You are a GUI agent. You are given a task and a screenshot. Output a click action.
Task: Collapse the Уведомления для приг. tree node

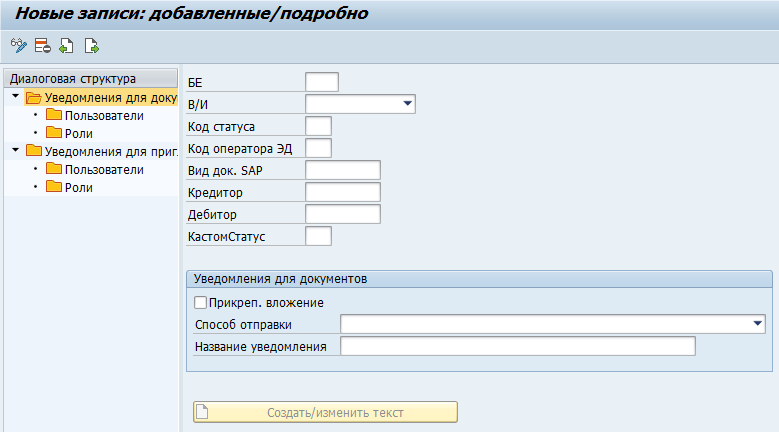(x=15, y=151)
